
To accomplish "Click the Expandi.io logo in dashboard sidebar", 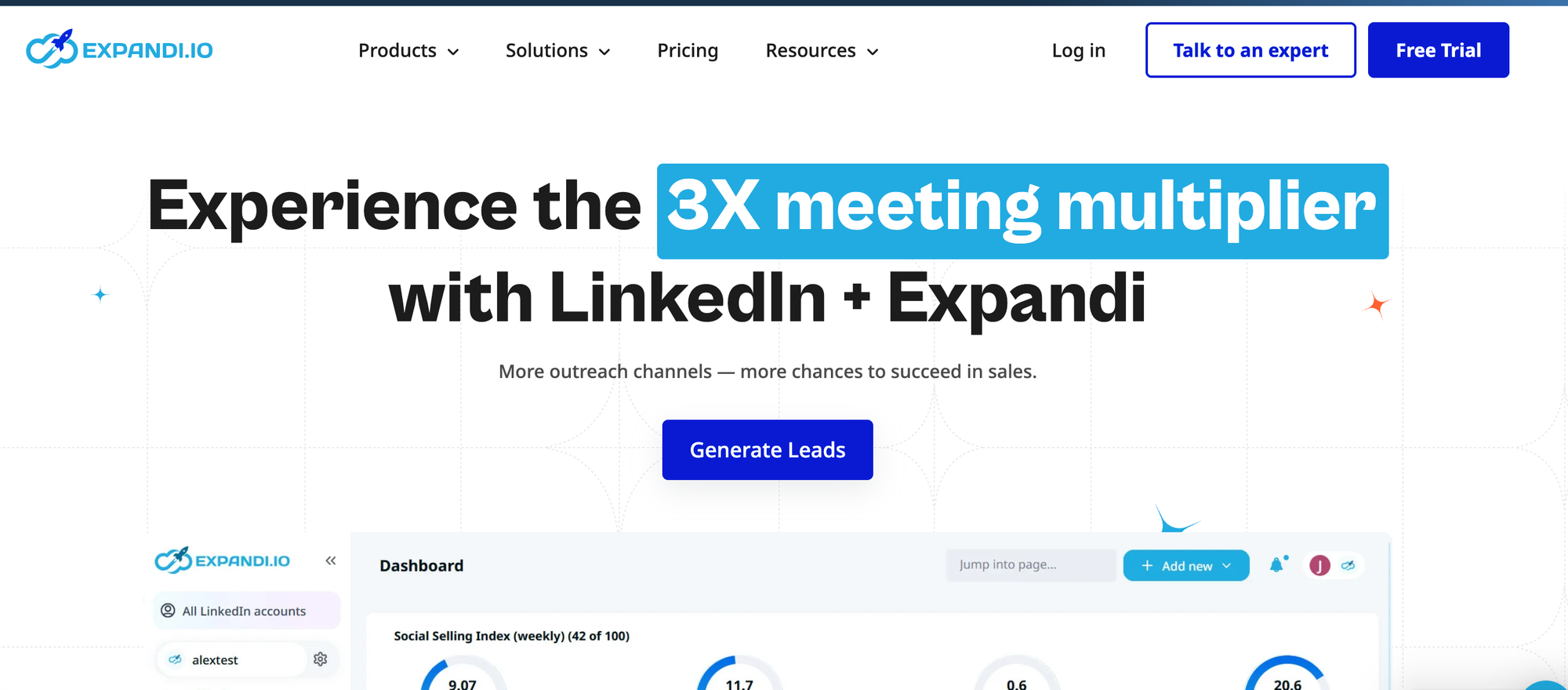I will pos(223,561).
